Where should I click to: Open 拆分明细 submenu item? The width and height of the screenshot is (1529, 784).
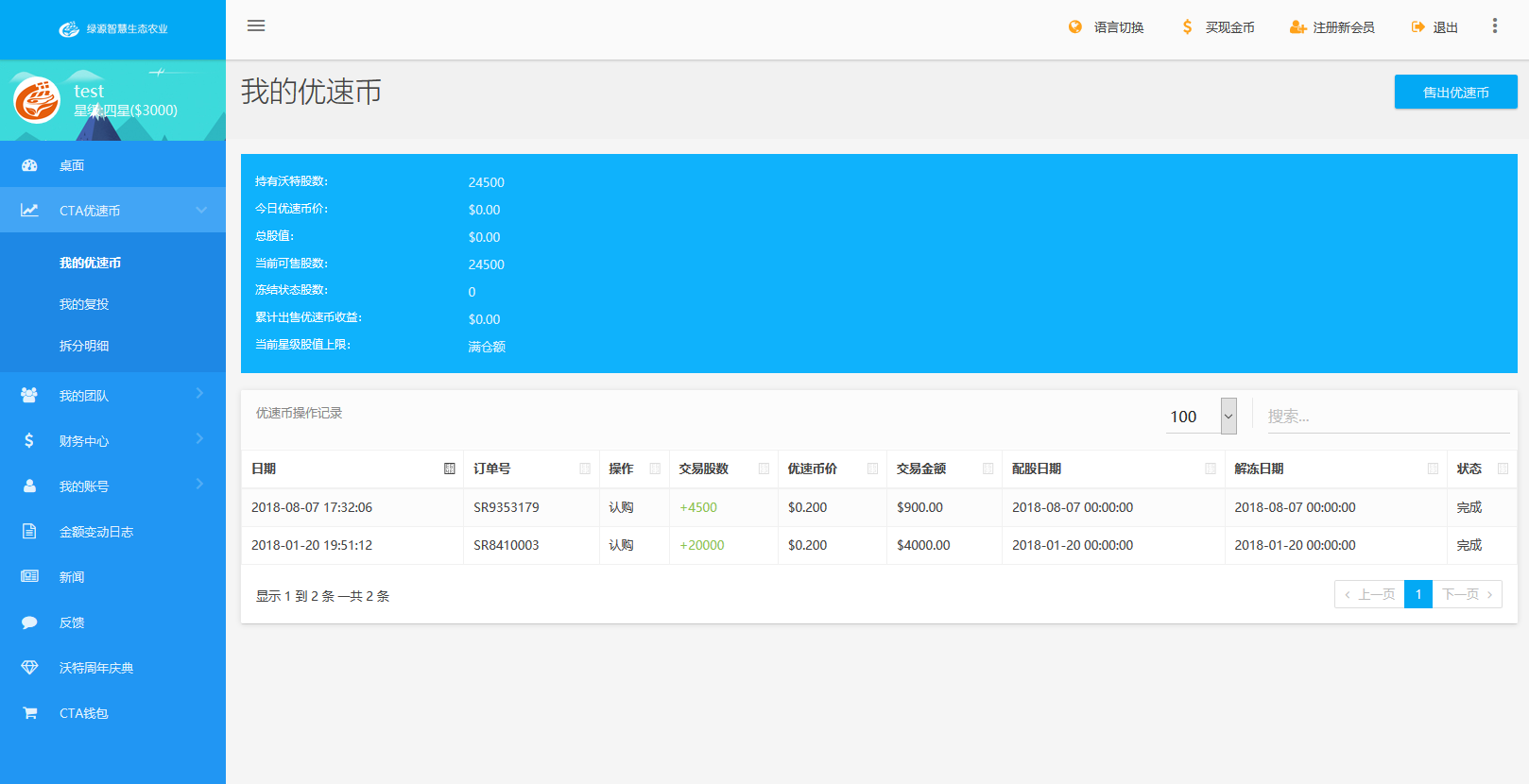pos(84,346)
